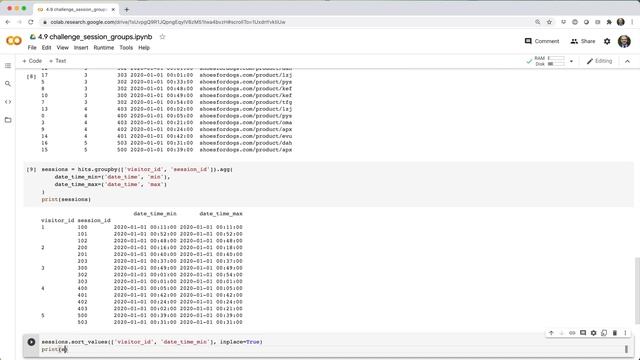Screen dimensions: 640x360
Task: Click the visitor_id index label in output
Action: point(58,220)
